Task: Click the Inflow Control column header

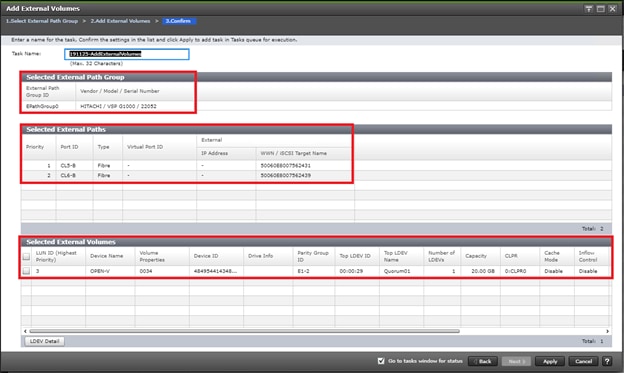Action: (x=588, y=256)
